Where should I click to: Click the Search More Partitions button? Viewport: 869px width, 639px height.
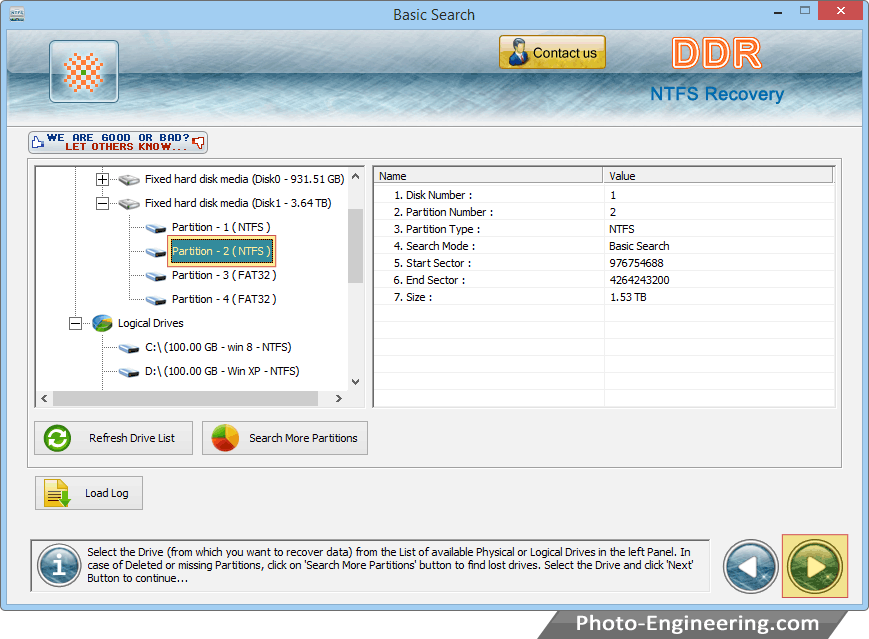285,438
